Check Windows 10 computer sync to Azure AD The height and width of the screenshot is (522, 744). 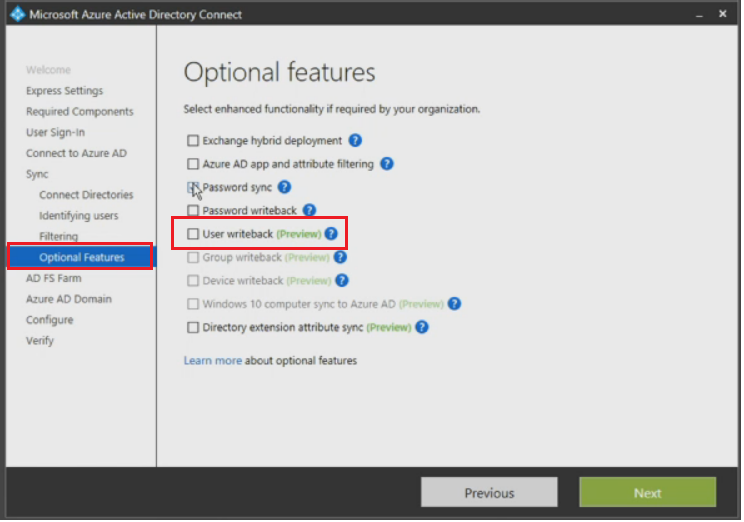coord(193,304)
